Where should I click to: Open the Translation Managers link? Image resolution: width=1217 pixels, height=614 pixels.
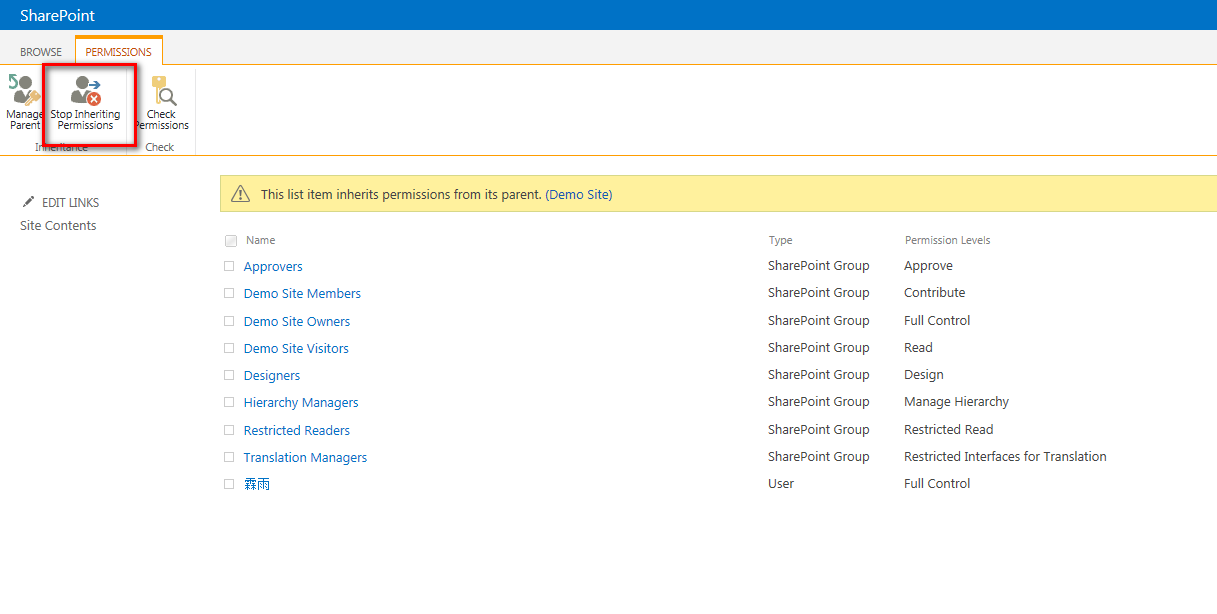(305, 457)
